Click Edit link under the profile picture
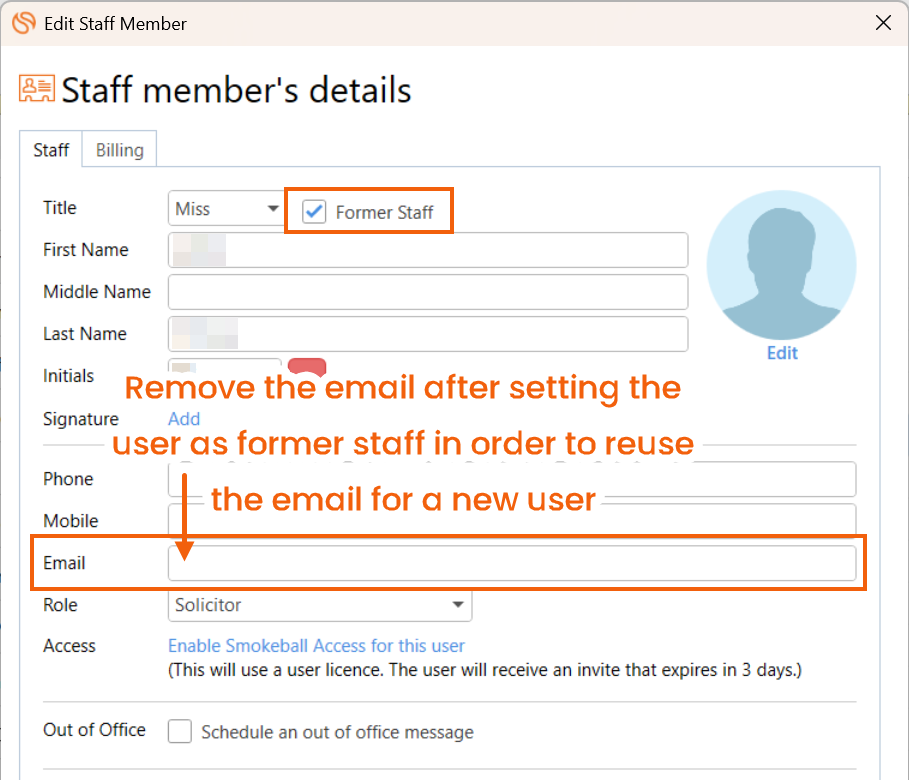Viewport: 909px width, 780px height. point(782,353)
